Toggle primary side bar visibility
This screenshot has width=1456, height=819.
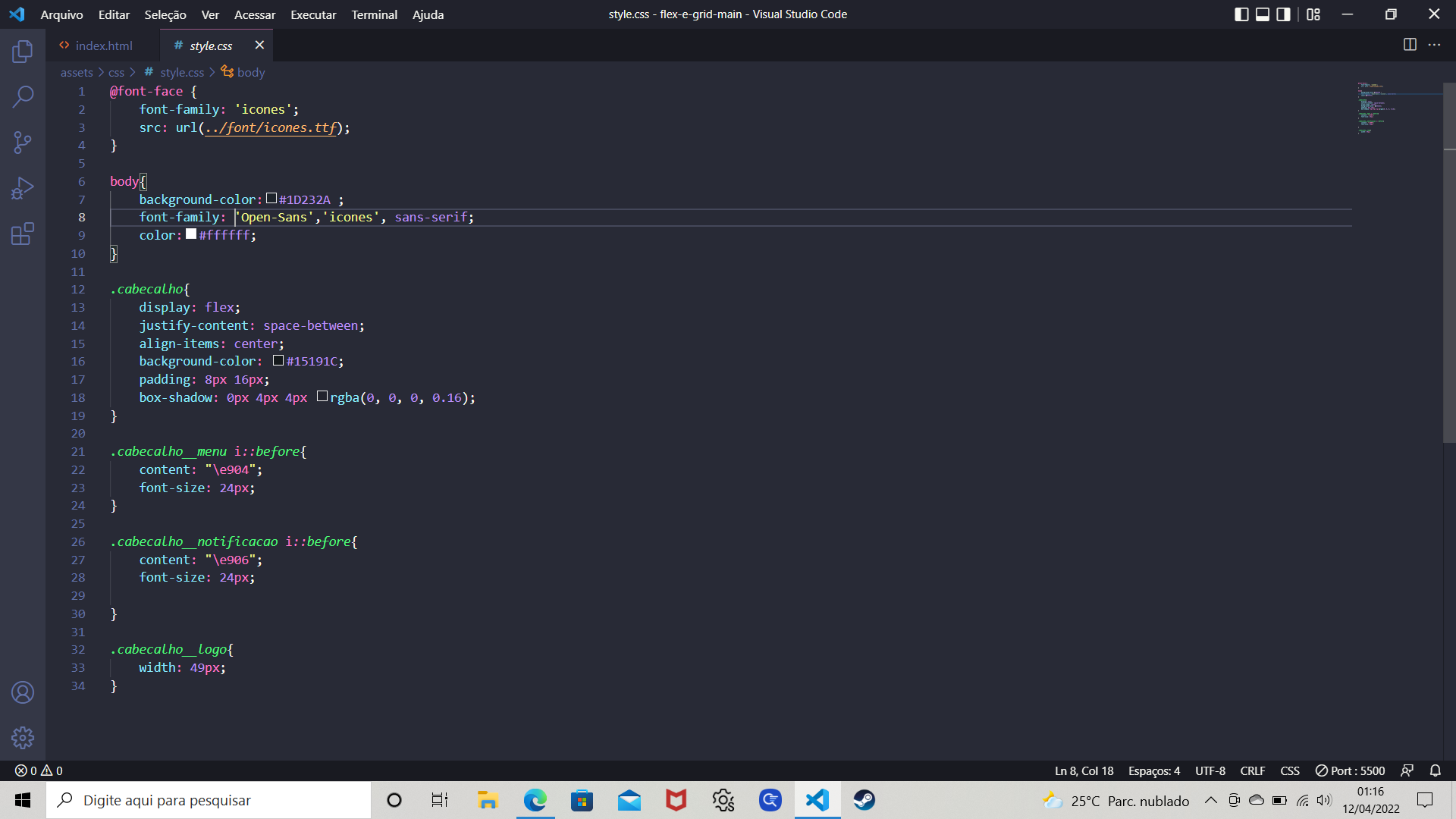click(x=1241, y=14)
